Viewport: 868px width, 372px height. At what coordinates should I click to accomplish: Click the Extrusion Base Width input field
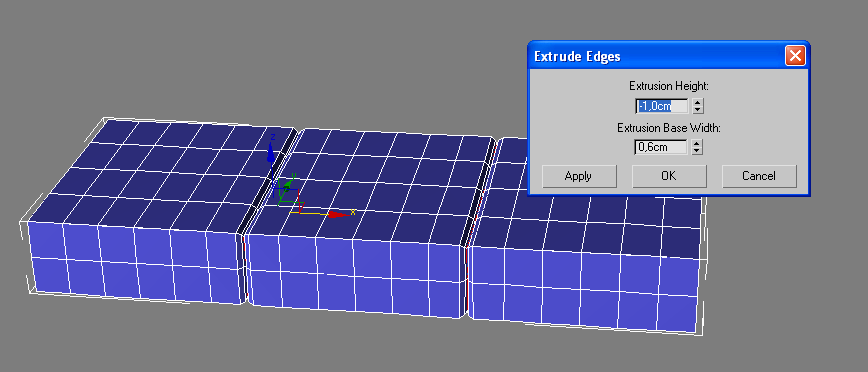(662, 147)
